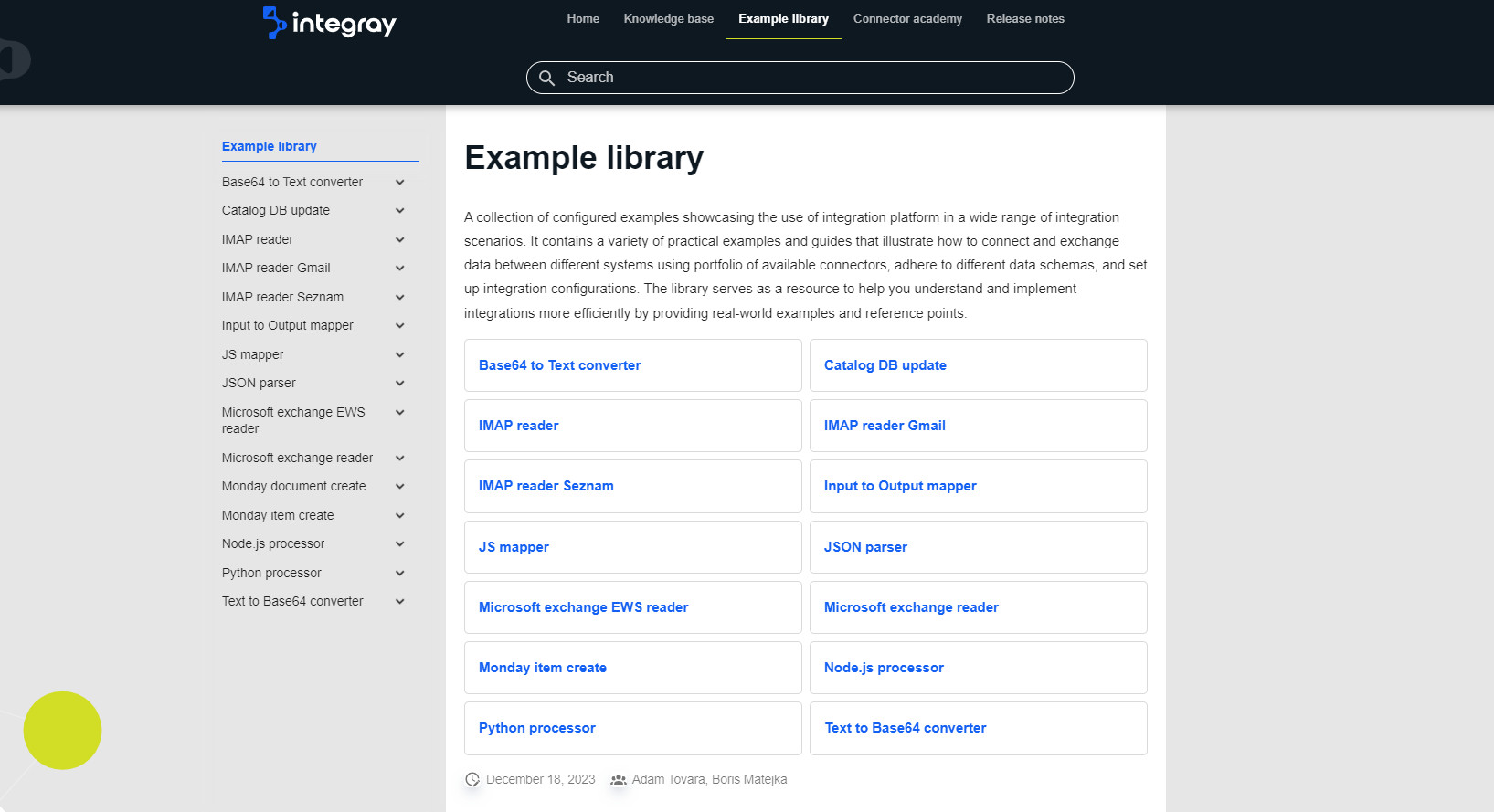This screenshot has height=812, width=1494.
Task: Expand Monday document create sidebar chevron
Action: (x=399, y=487)
